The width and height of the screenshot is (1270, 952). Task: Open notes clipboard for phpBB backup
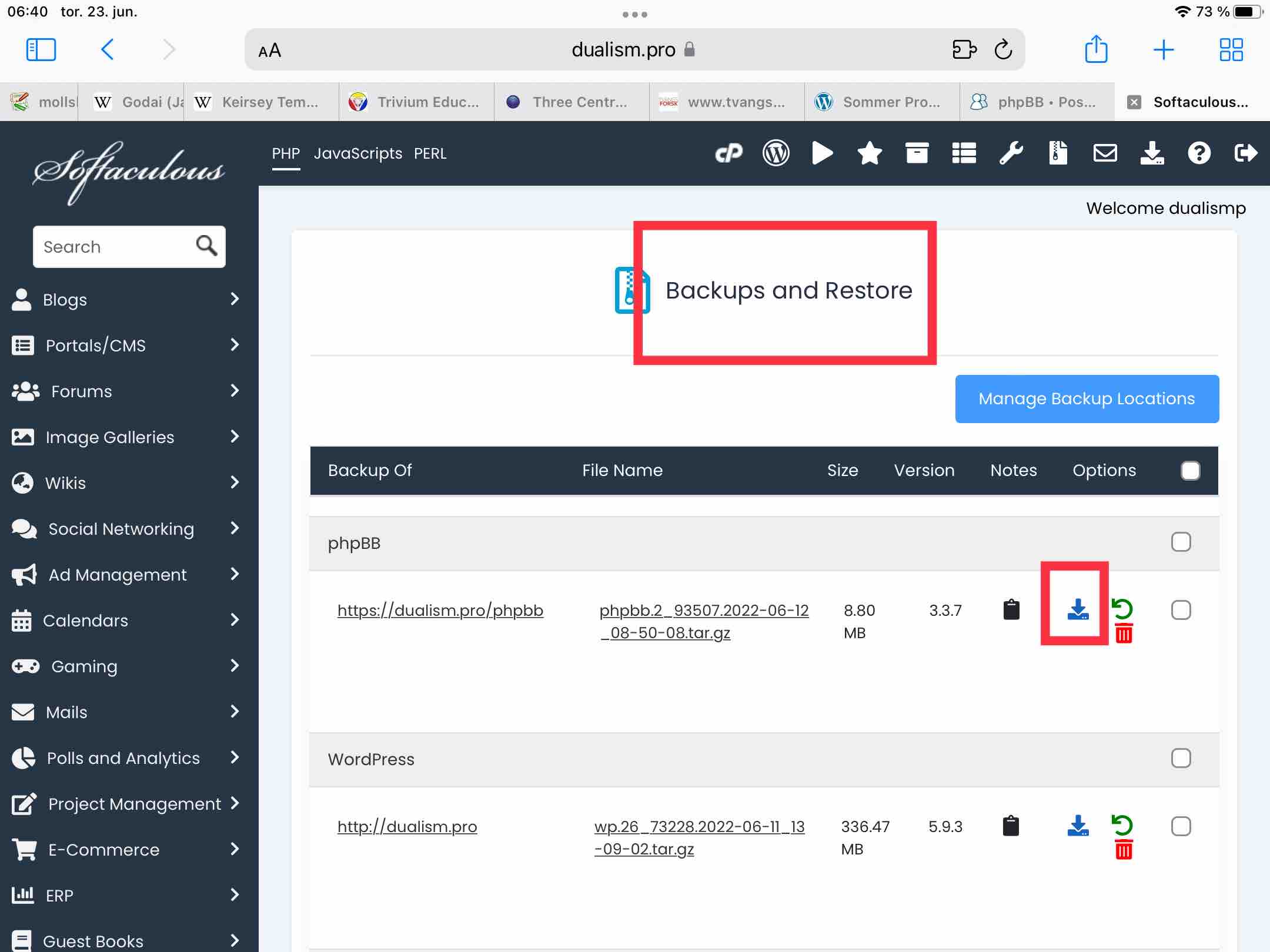pyautogui.click(x=1011, y=609)
